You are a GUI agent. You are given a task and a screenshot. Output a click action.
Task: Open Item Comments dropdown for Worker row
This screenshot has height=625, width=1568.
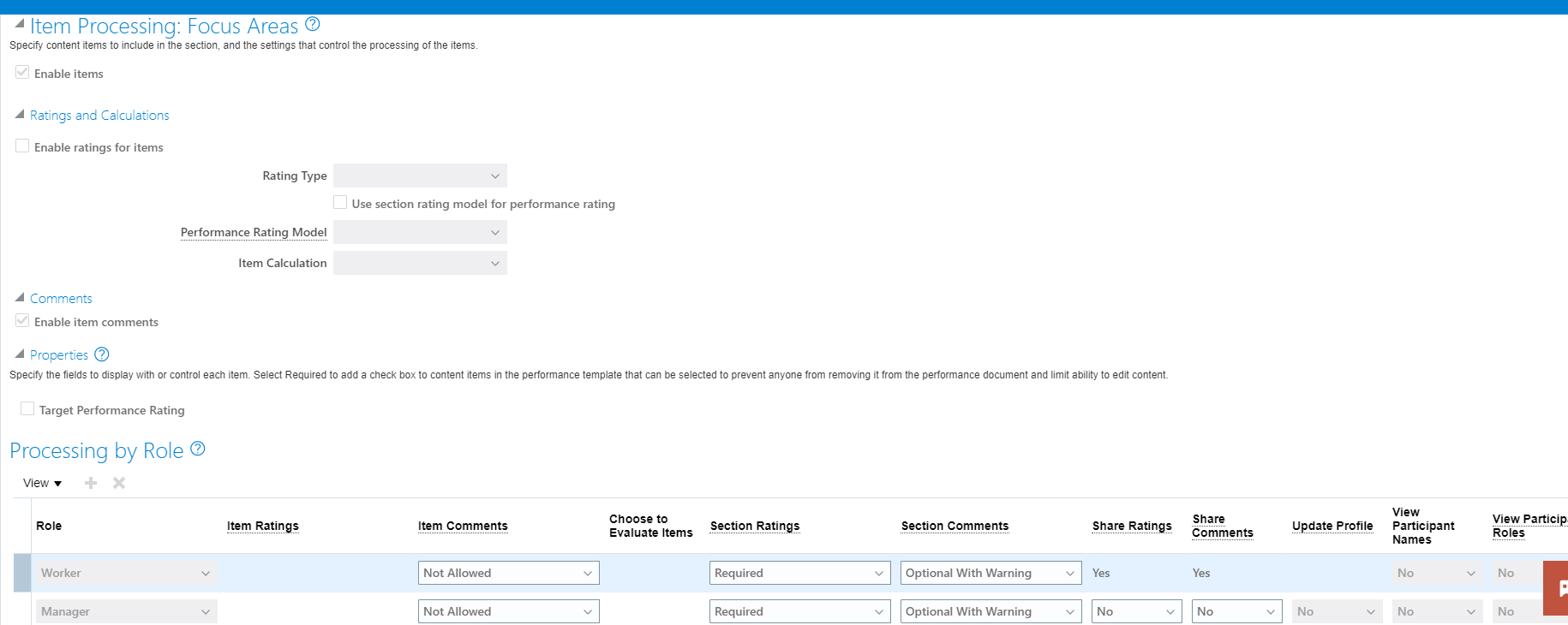(x=509, y=573)
